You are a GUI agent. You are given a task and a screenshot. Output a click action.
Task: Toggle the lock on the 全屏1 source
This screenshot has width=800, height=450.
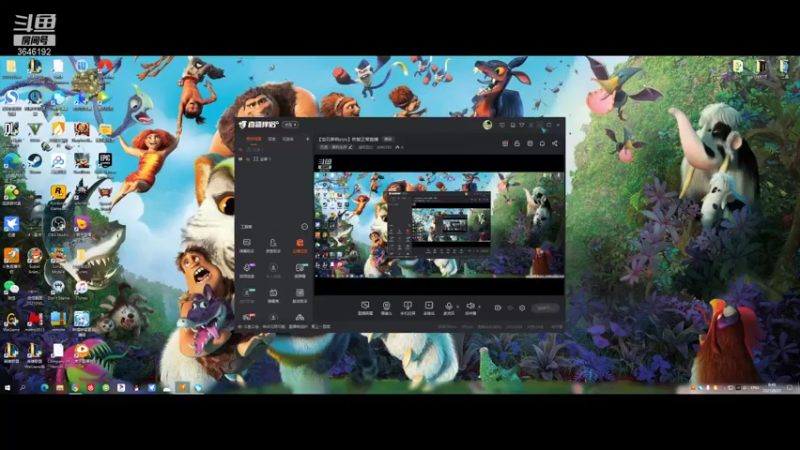tap(248, 159)
